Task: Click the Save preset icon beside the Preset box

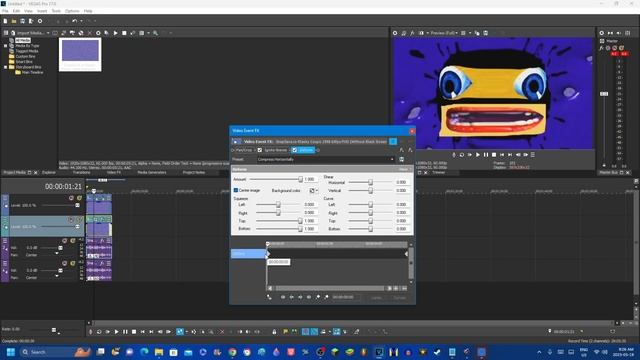Action: coord(402,160)
